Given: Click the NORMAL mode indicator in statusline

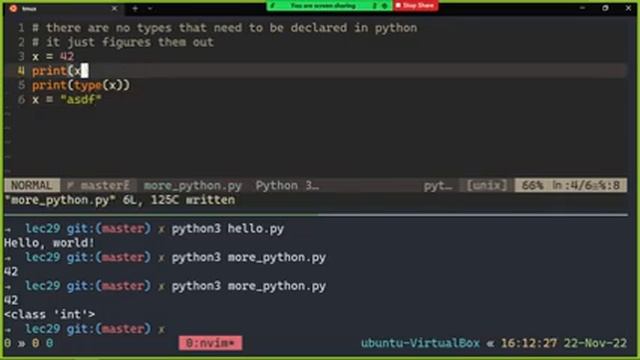Looking at the screenshot, I should pos(32,185).
